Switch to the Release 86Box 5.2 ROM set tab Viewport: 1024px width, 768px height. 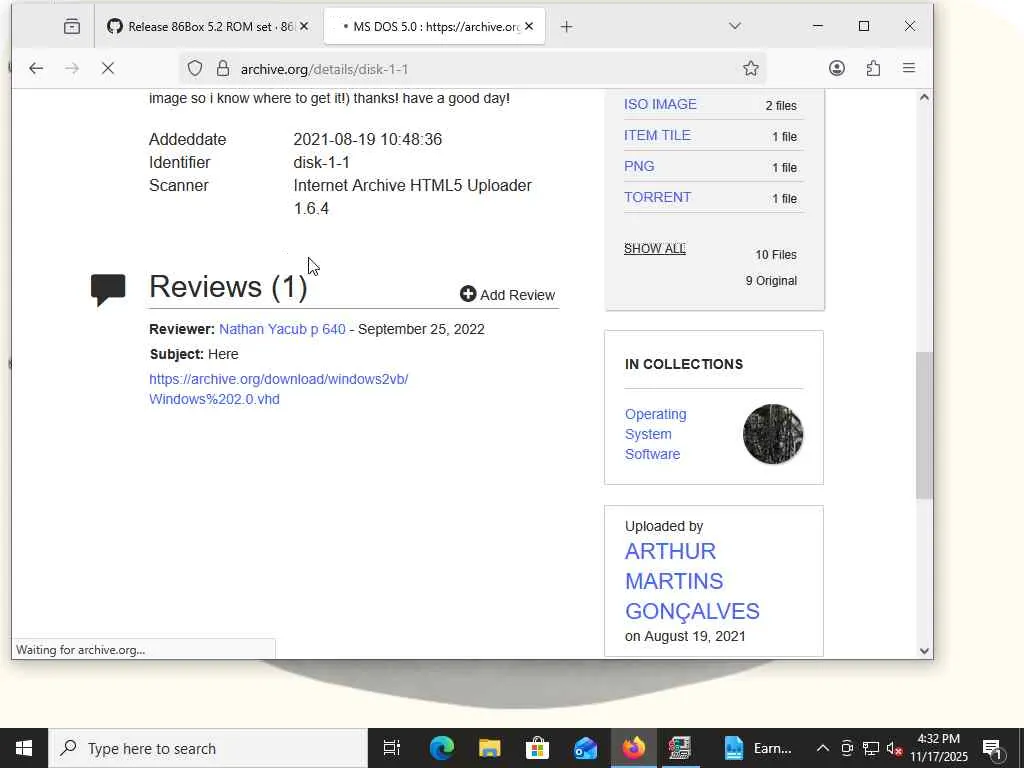pos(208,27)
